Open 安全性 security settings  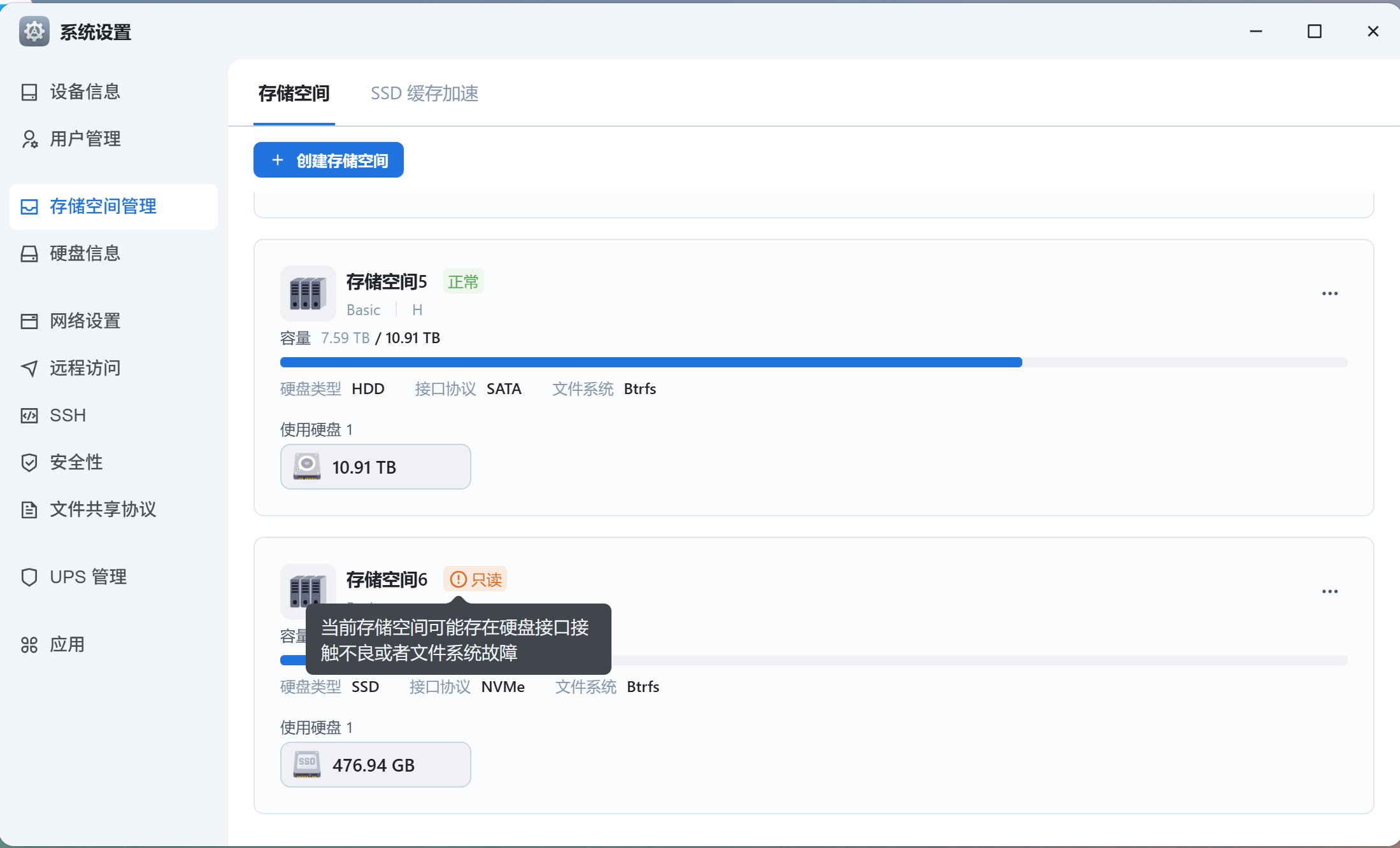pos(113,462)
